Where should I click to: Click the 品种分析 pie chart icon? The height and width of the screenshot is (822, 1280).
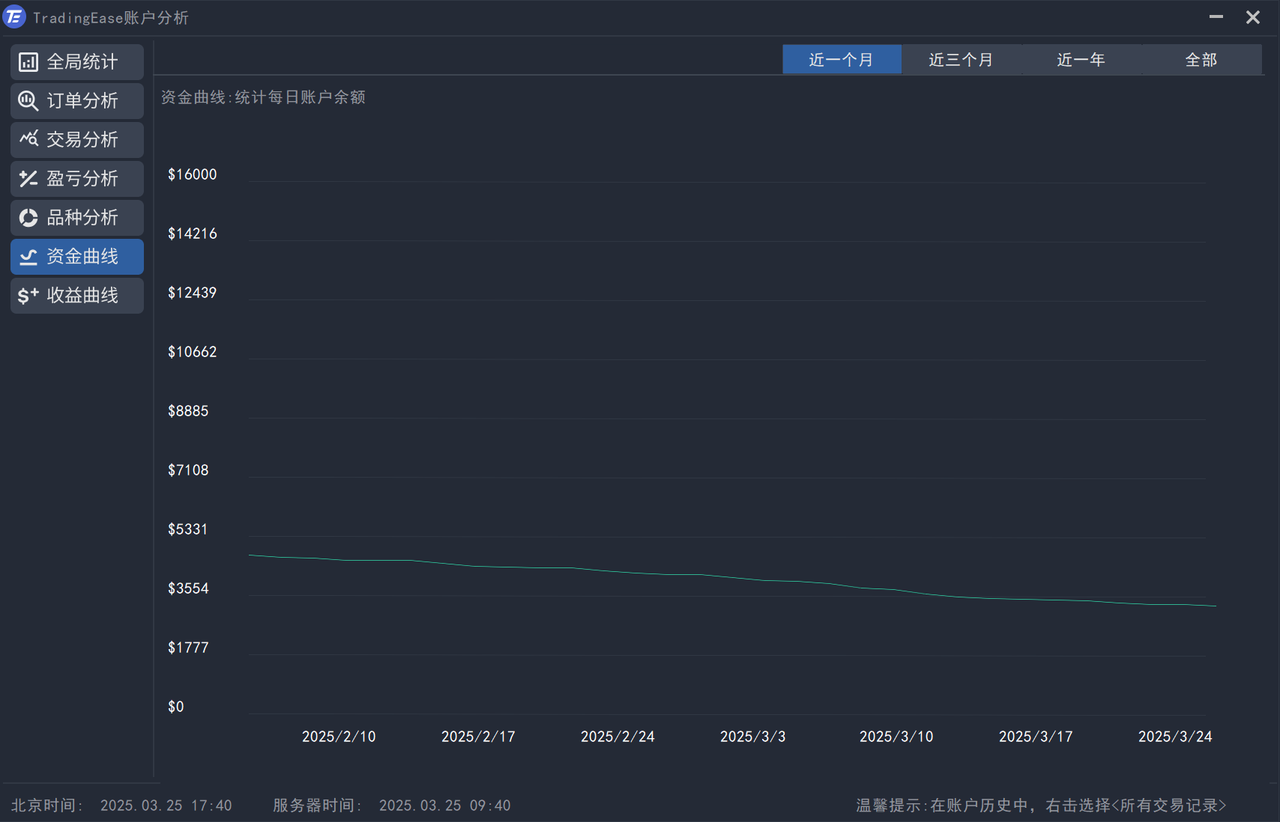click(28, 218)
